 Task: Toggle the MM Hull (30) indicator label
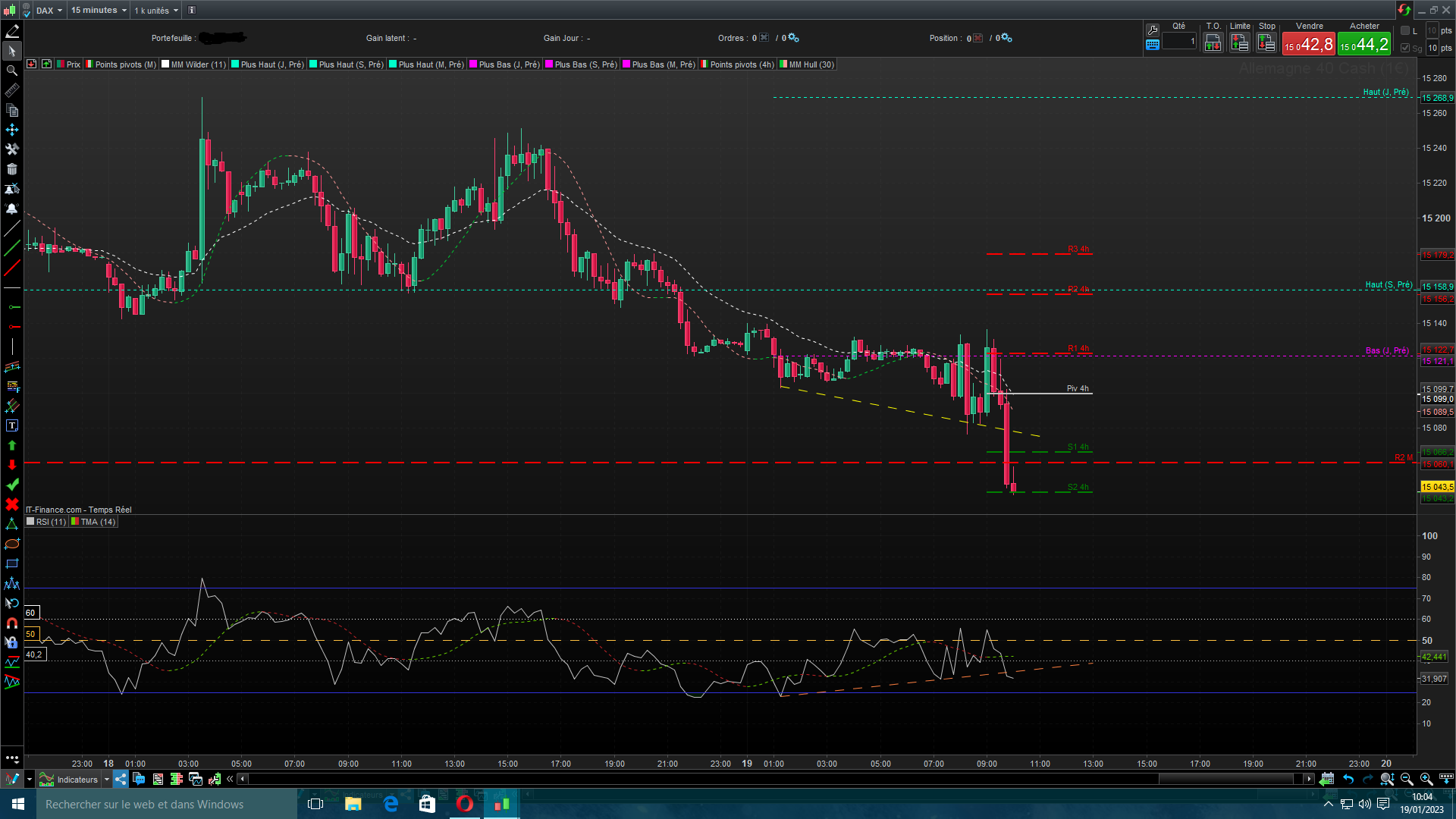click(811, 64)
